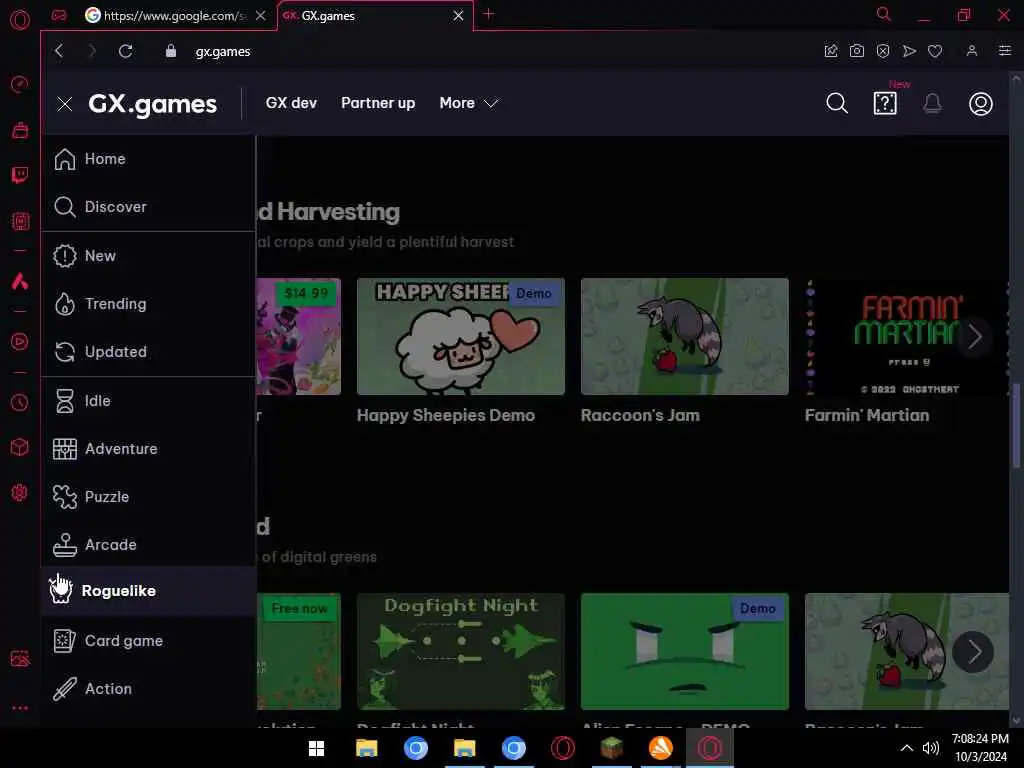Image resolution: width=1024 pixels, height=768 pixels.
Task: Reload the gx.games page
Action: (x=125, y=51)
